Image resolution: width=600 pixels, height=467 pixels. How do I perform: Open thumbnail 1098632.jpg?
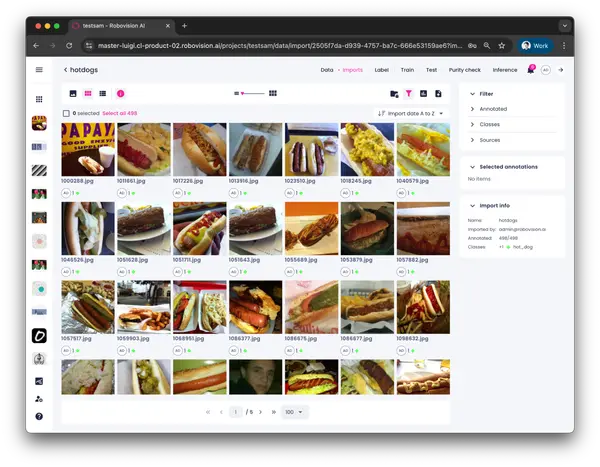click(423, 307)
